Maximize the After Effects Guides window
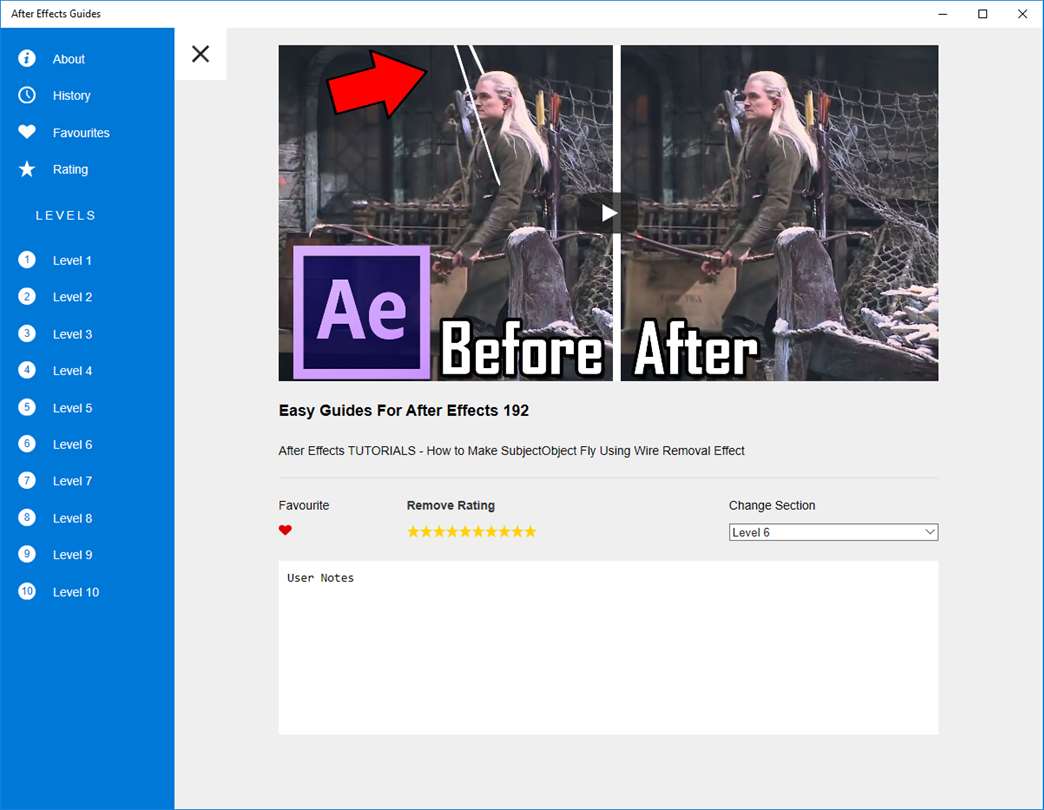 point(983,13)
